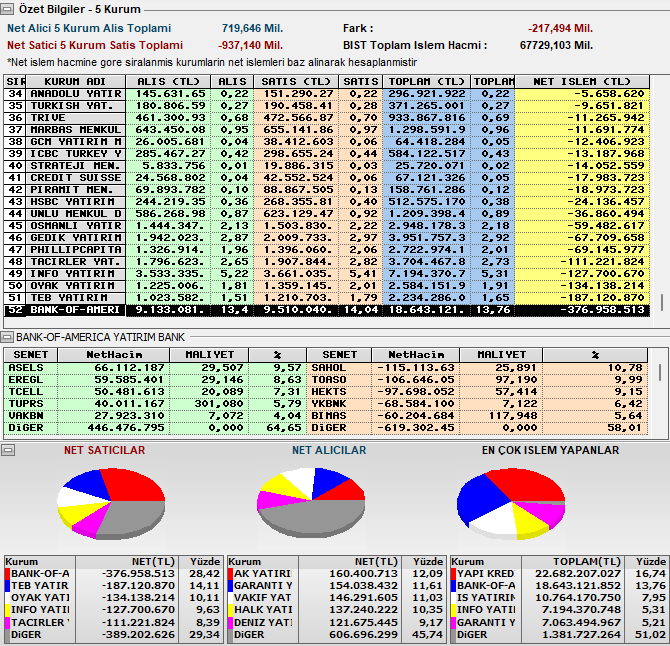The height and width of the screenshot is (646, 670).
Task: Click the SAHOL stock row
Action: [x=477, y=368]
